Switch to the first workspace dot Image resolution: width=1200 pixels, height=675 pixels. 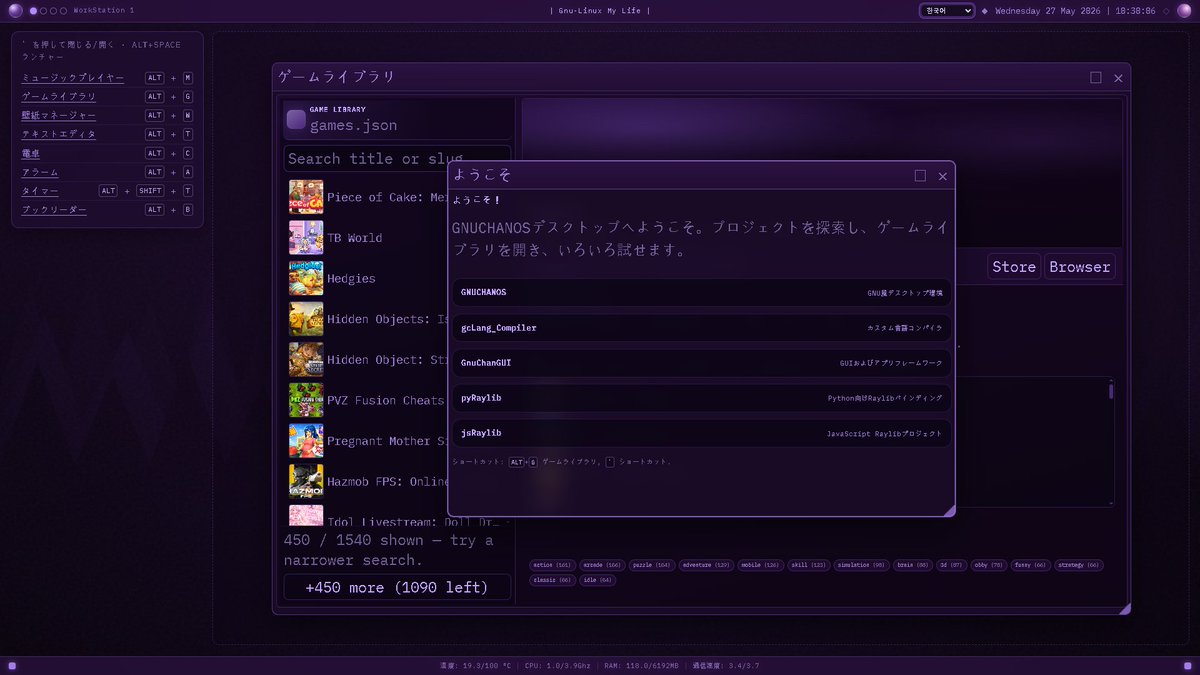click(33, 10)
